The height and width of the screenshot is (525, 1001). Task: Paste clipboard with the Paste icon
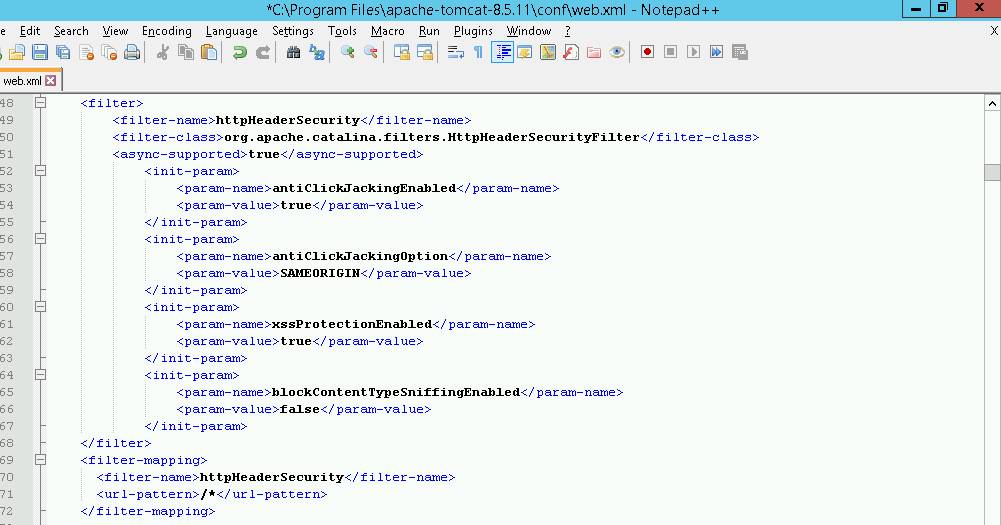(209, 52)
